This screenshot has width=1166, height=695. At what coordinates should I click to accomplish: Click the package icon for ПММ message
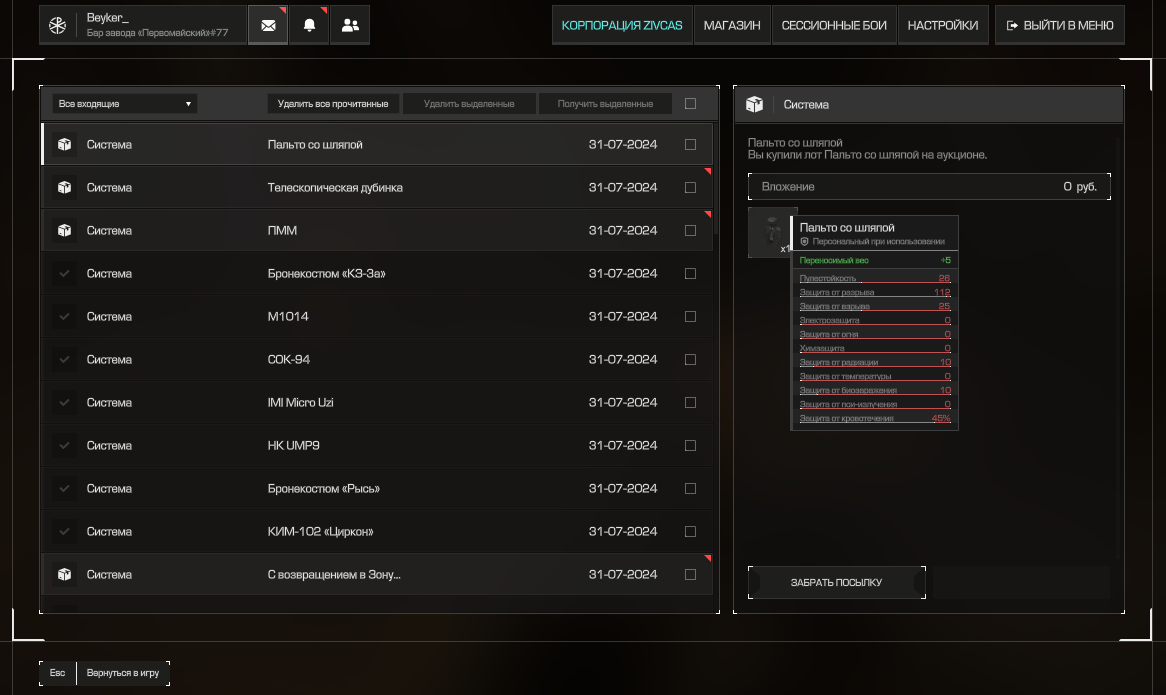coord(65,231)
